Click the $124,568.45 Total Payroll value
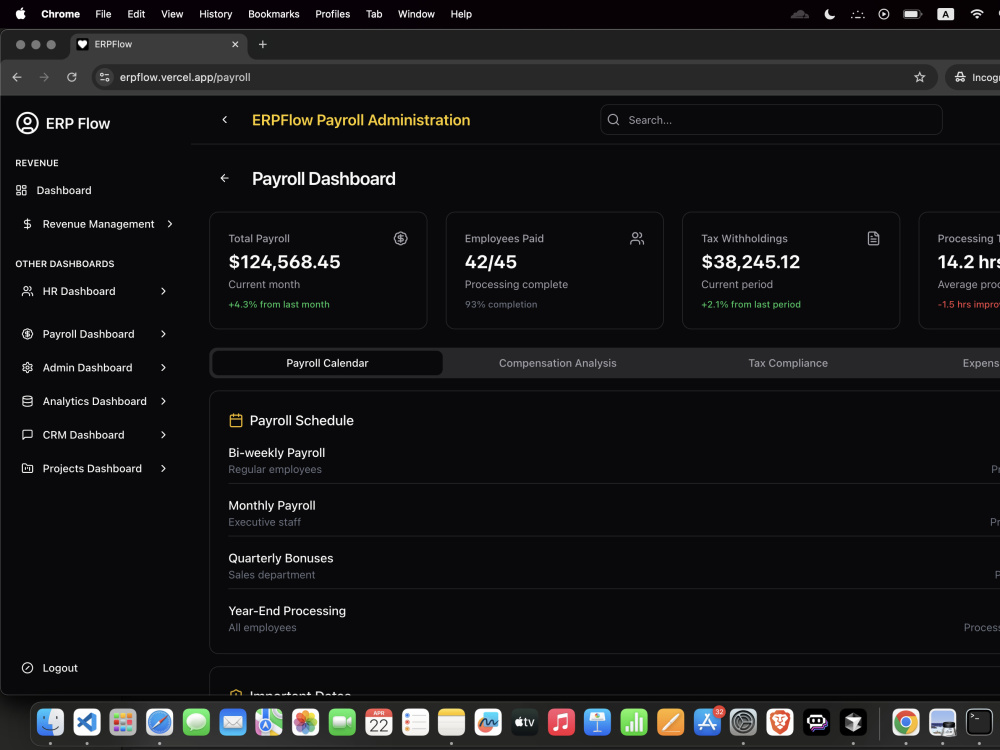 click(284, 261)
